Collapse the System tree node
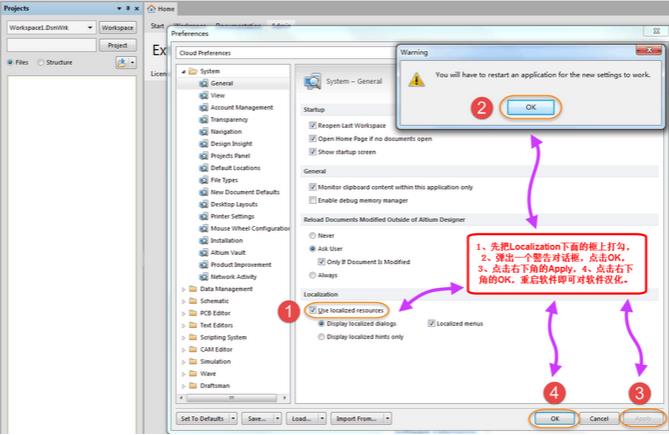 click(x=183, y=72)
